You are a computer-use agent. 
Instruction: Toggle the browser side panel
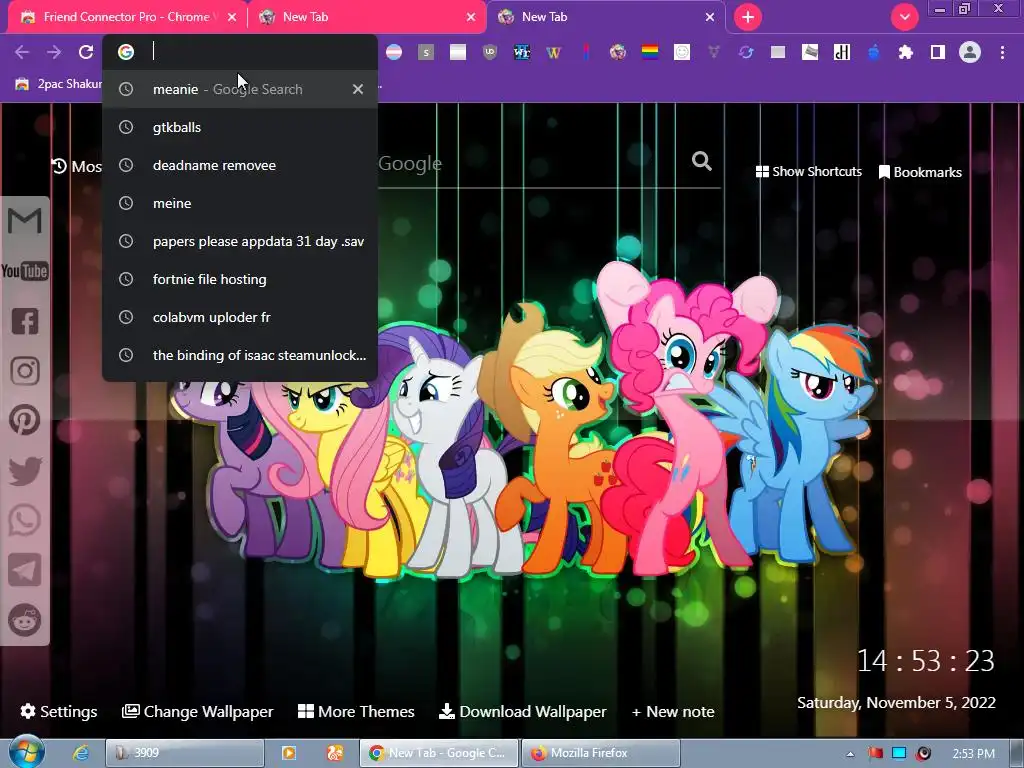(938, 52)
